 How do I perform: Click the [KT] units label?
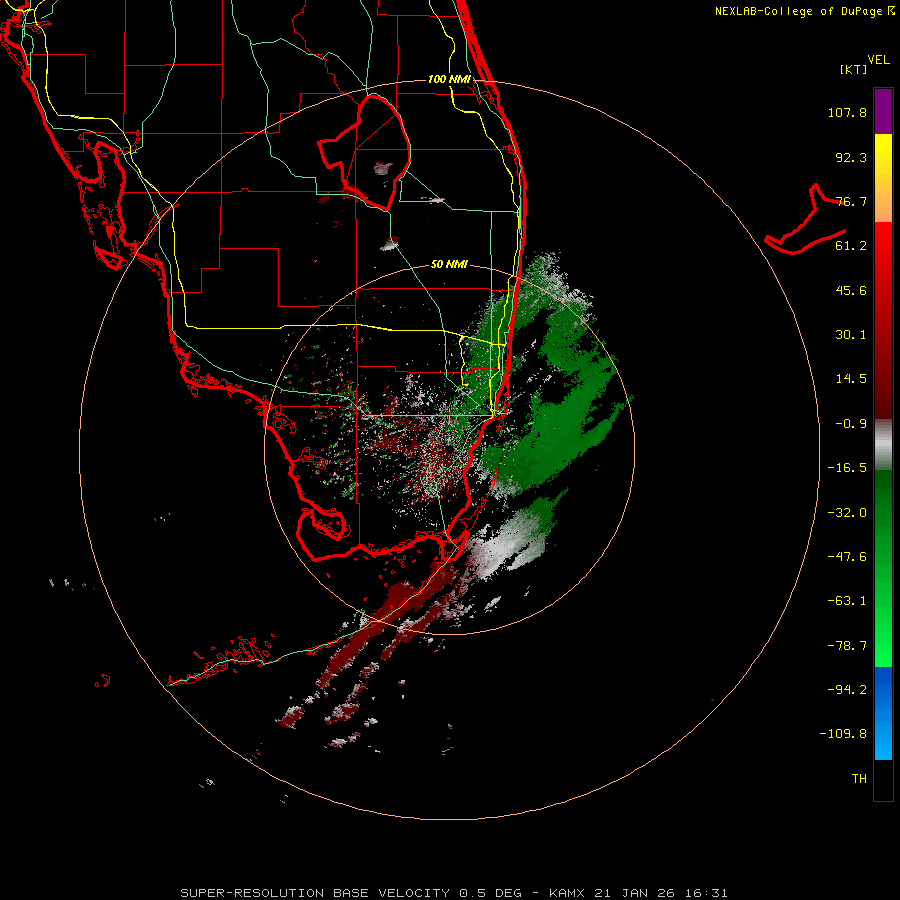coord(854,69)
